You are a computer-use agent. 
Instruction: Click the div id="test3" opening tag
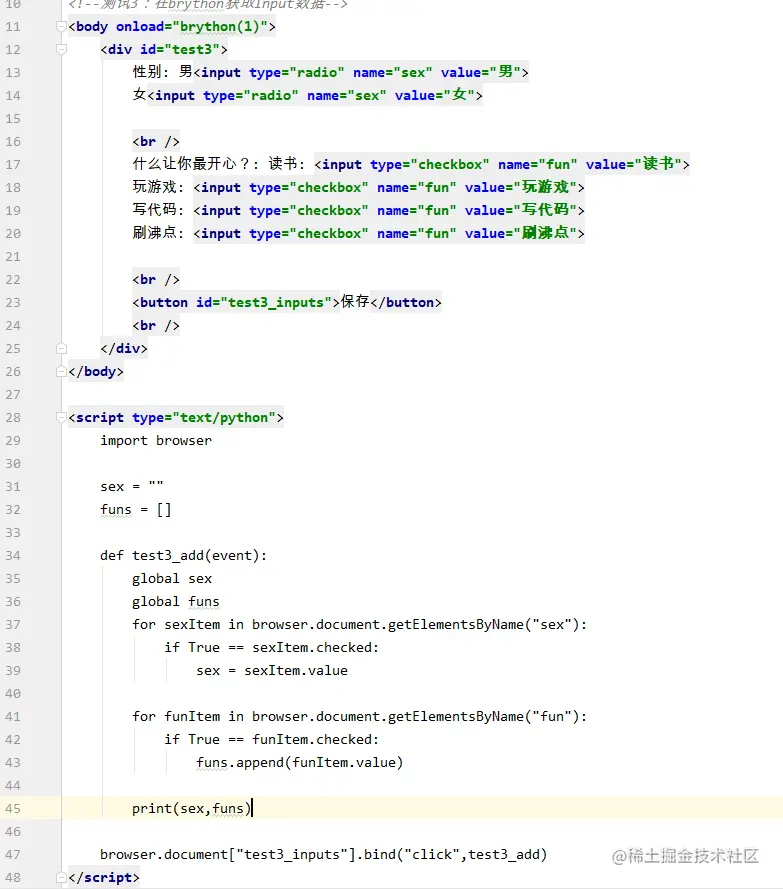click(164, 50)
